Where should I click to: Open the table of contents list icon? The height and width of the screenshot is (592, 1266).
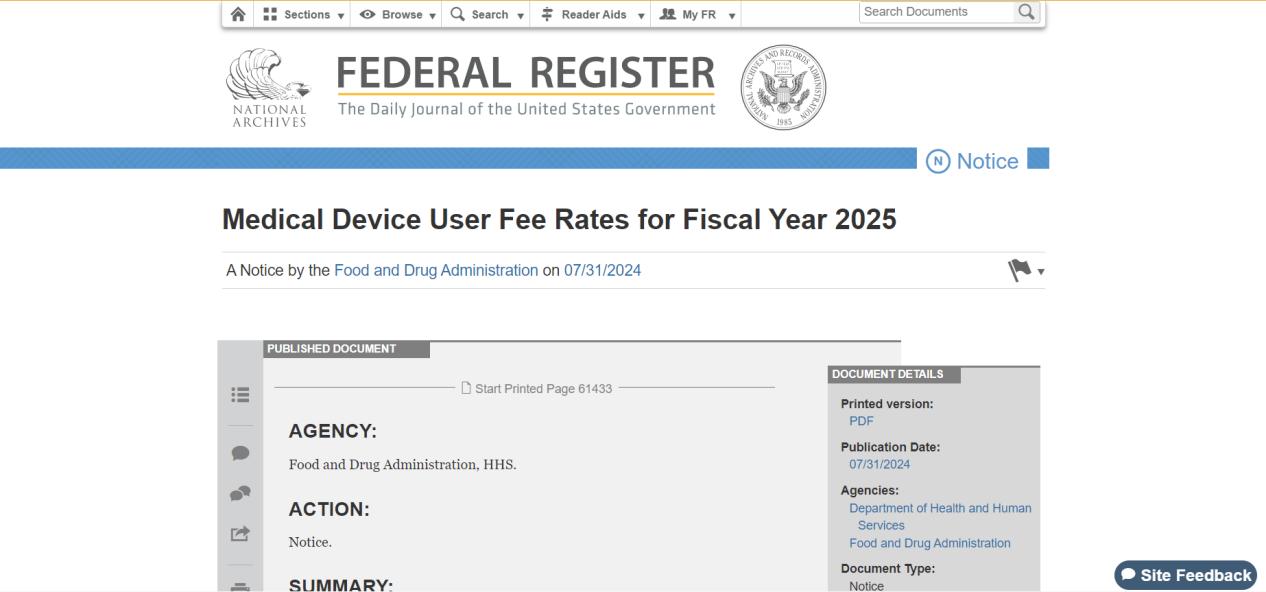click(240, 395)
